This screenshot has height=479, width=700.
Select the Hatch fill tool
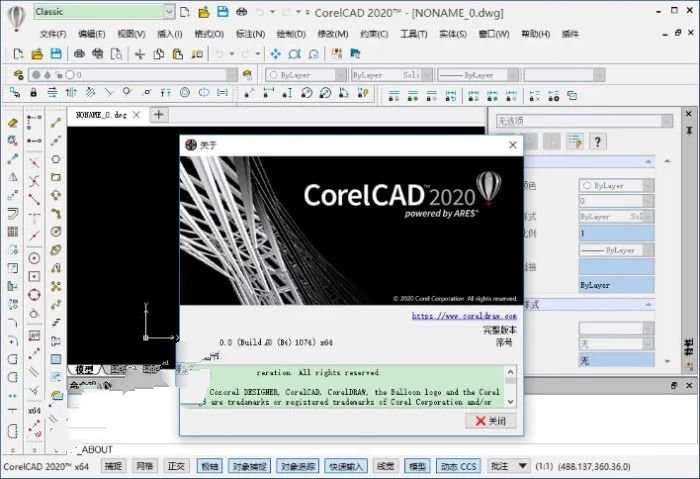coord(56,359)
